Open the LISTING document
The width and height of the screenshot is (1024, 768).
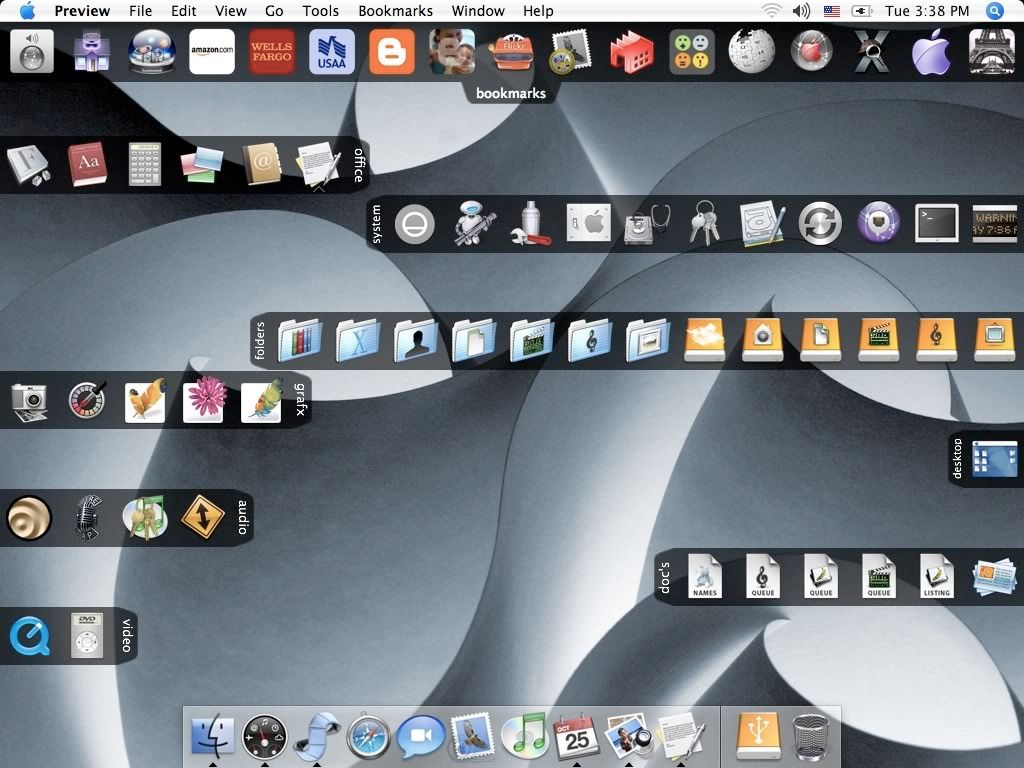937,577
